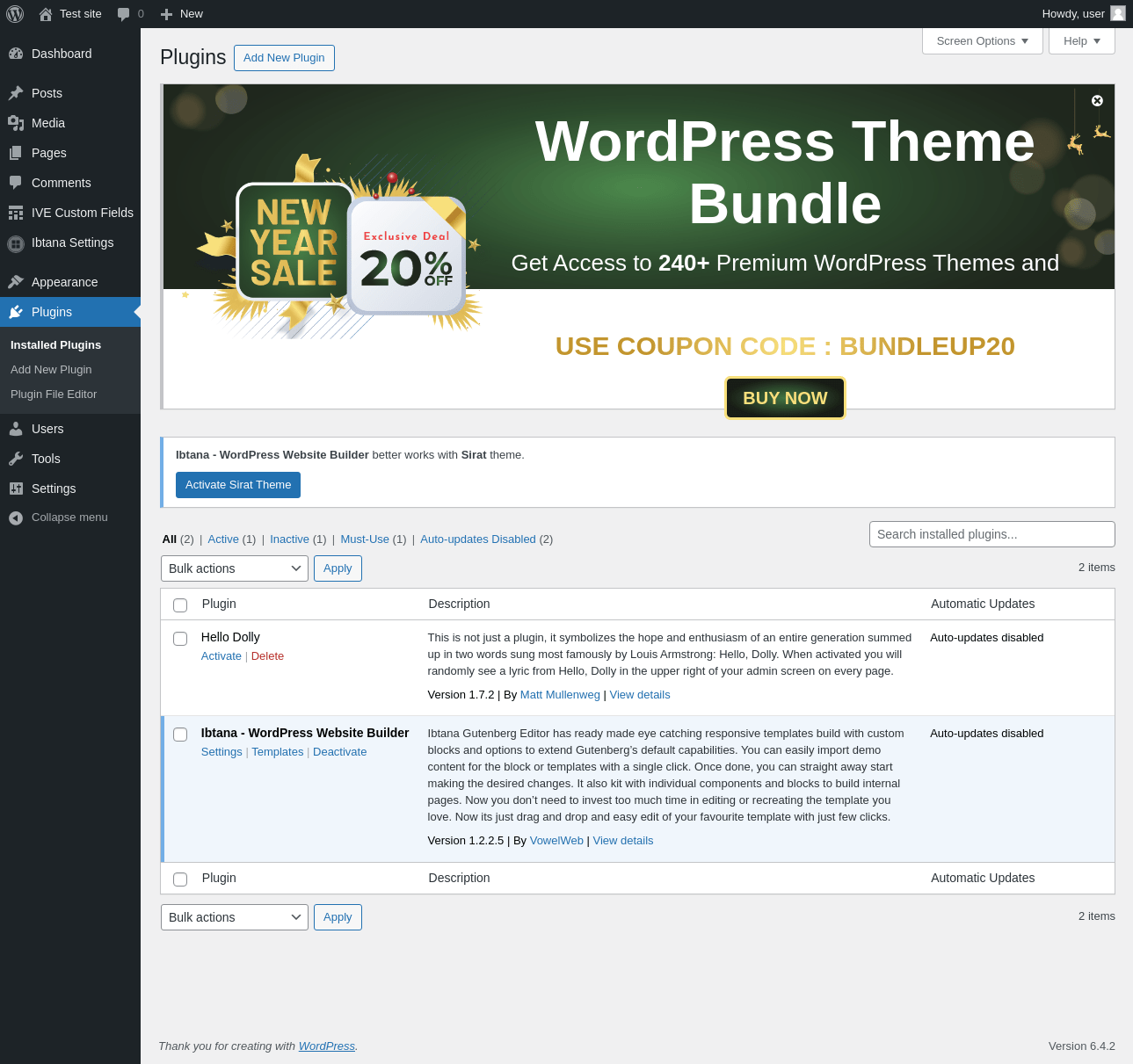Image resolution: width=1133 pixels, height=1064 pixels.
Task: Open Installed Plugins submenu item
Action: [55, 345]
